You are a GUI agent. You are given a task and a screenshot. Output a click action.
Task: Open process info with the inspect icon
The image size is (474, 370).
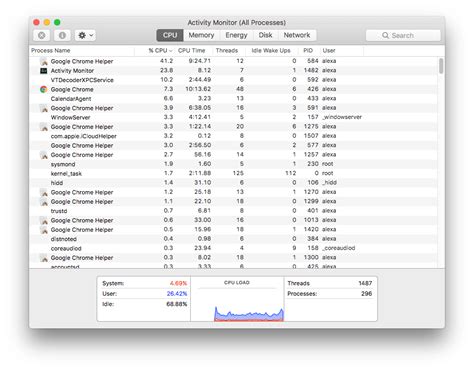[x=62, y=35]
